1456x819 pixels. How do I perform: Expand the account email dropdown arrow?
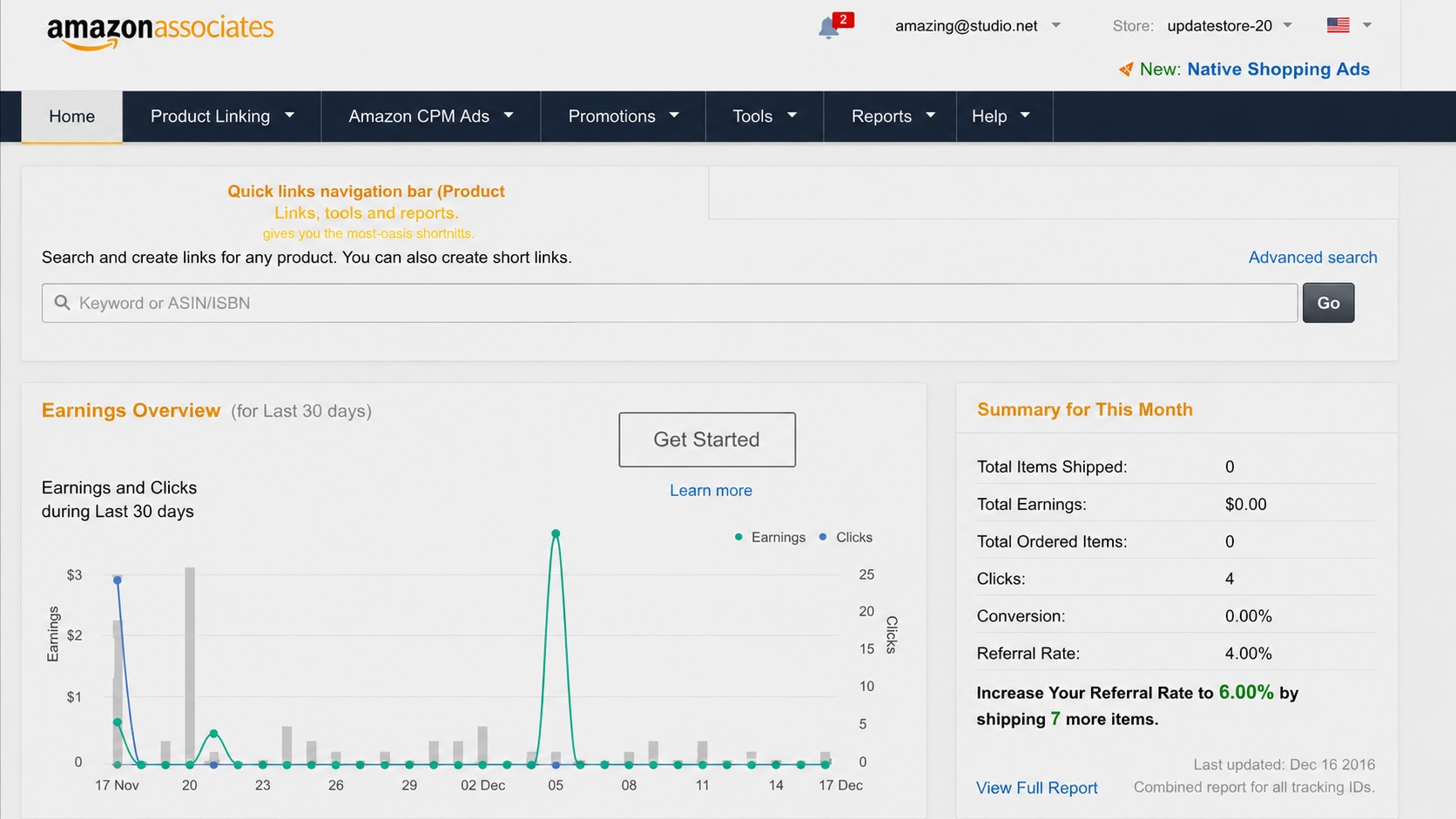pos(1056,25)
